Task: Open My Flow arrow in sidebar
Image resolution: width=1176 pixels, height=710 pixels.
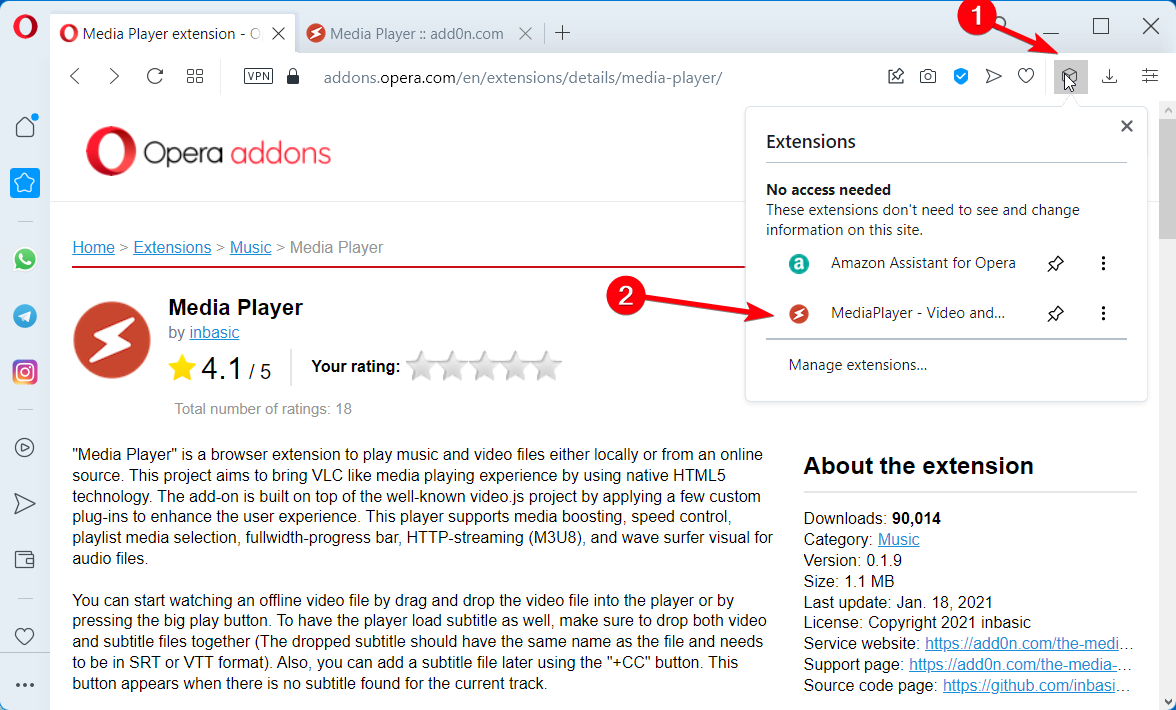Action: [25, 504]
